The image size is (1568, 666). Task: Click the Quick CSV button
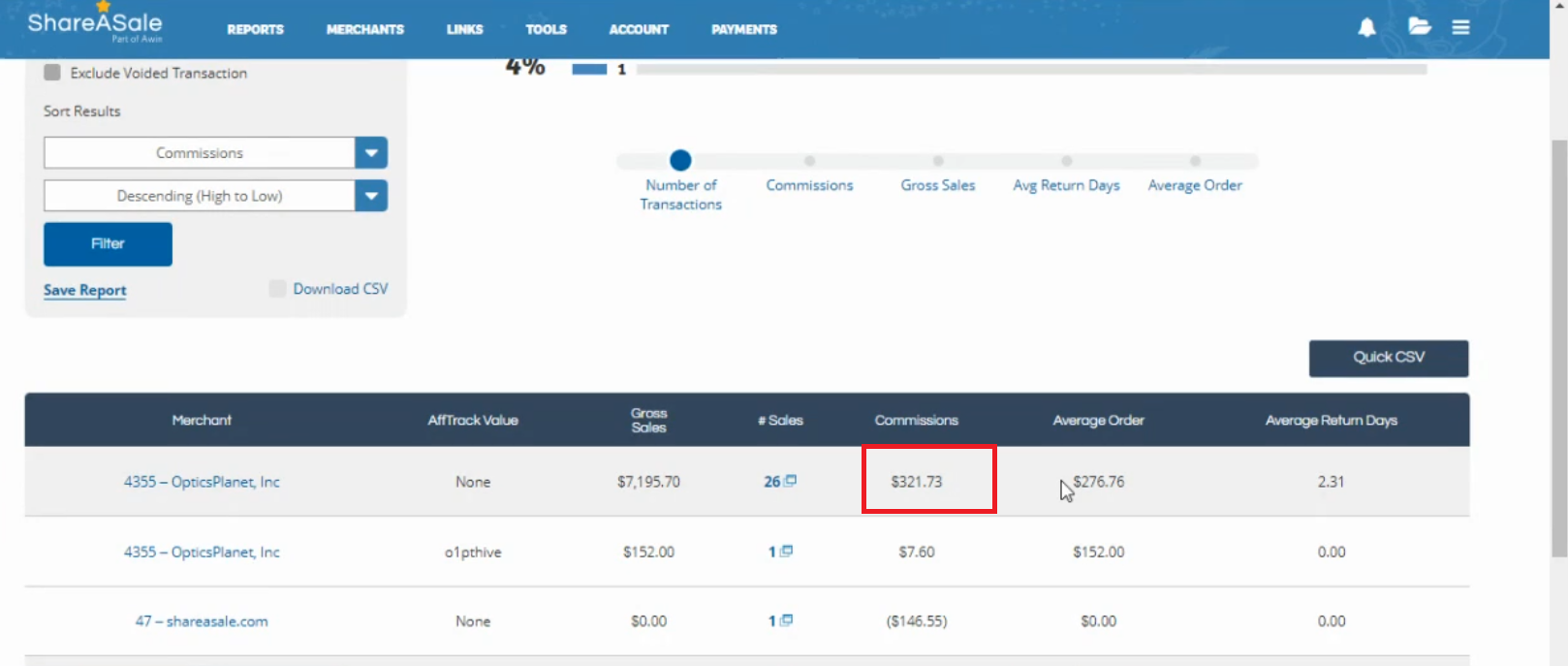click(1389, 358)
